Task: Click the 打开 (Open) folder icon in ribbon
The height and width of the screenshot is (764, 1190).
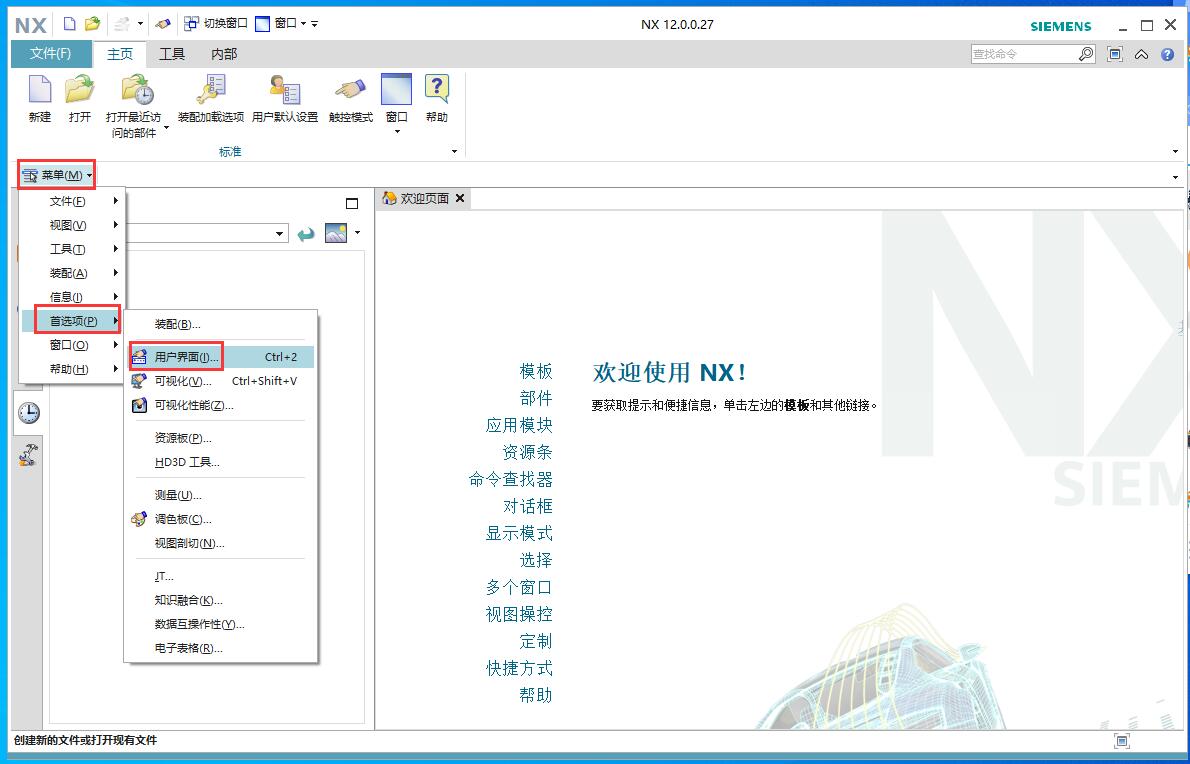Action: tap(80, 91)
